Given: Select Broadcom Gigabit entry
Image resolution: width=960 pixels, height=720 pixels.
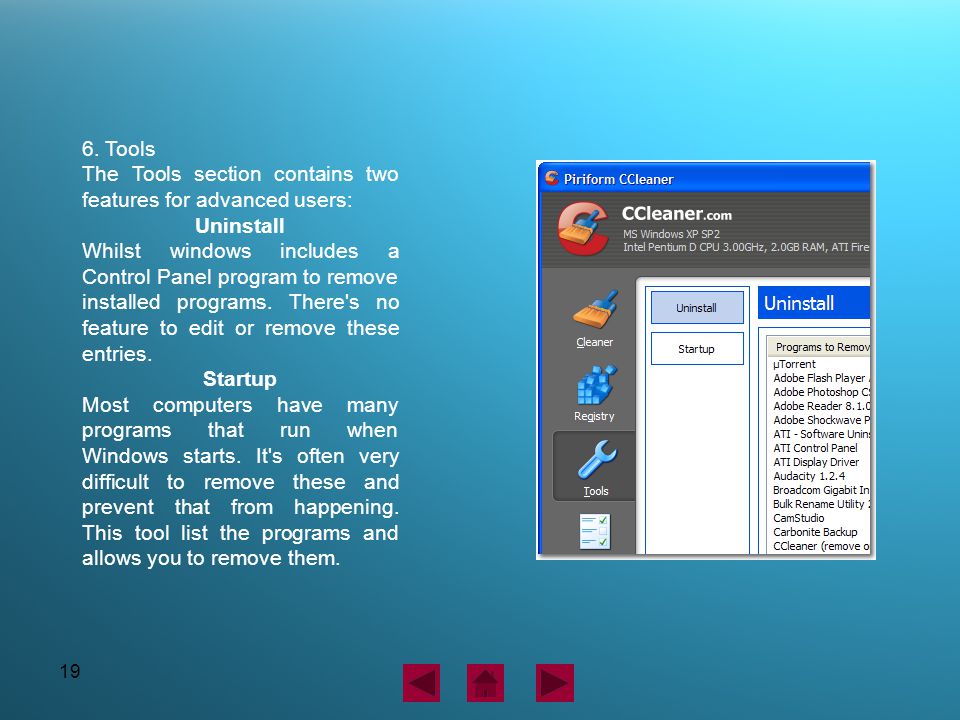Looking at the screenshot, I should (819, 490).
